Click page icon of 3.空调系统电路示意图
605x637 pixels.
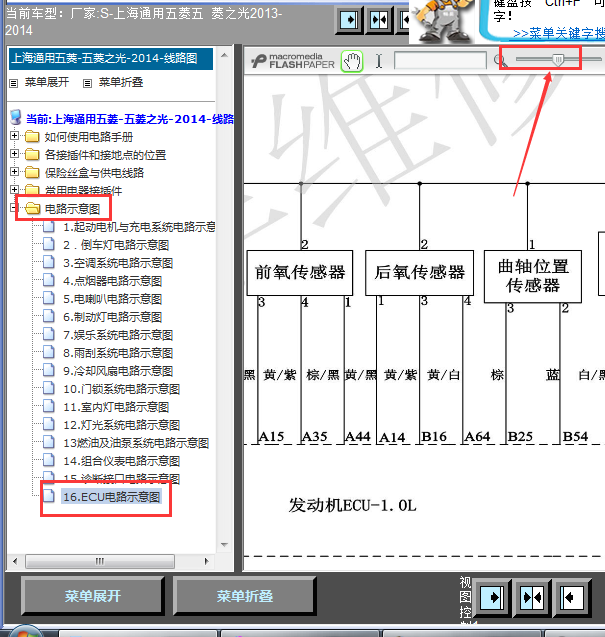49,262
